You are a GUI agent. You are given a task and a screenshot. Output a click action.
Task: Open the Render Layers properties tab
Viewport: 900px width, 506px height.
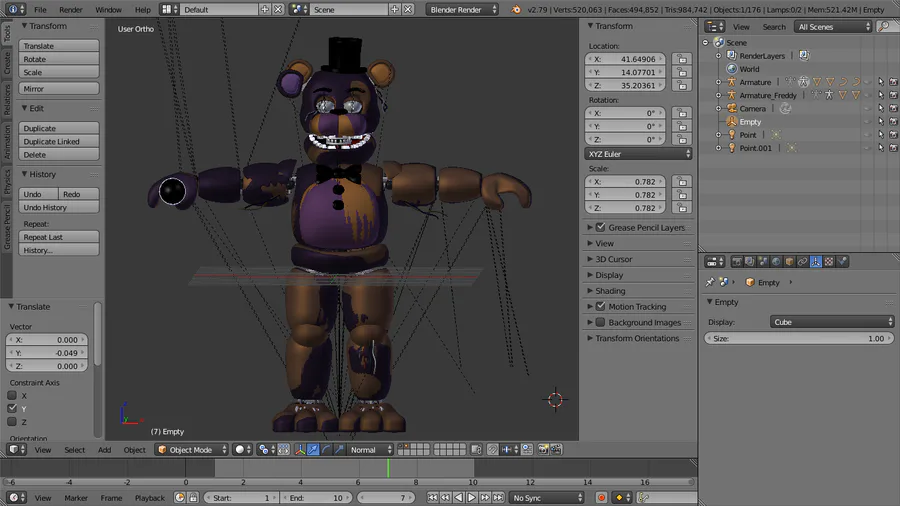click(750, 262)
